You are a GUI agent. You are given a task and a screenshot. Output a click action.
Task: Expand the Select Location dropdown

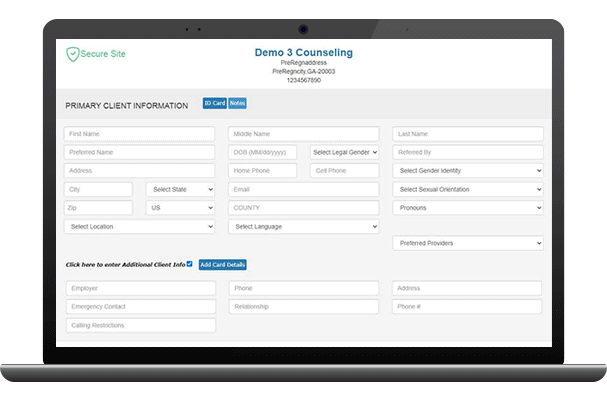pyautogui.click(x=139, y=227)
